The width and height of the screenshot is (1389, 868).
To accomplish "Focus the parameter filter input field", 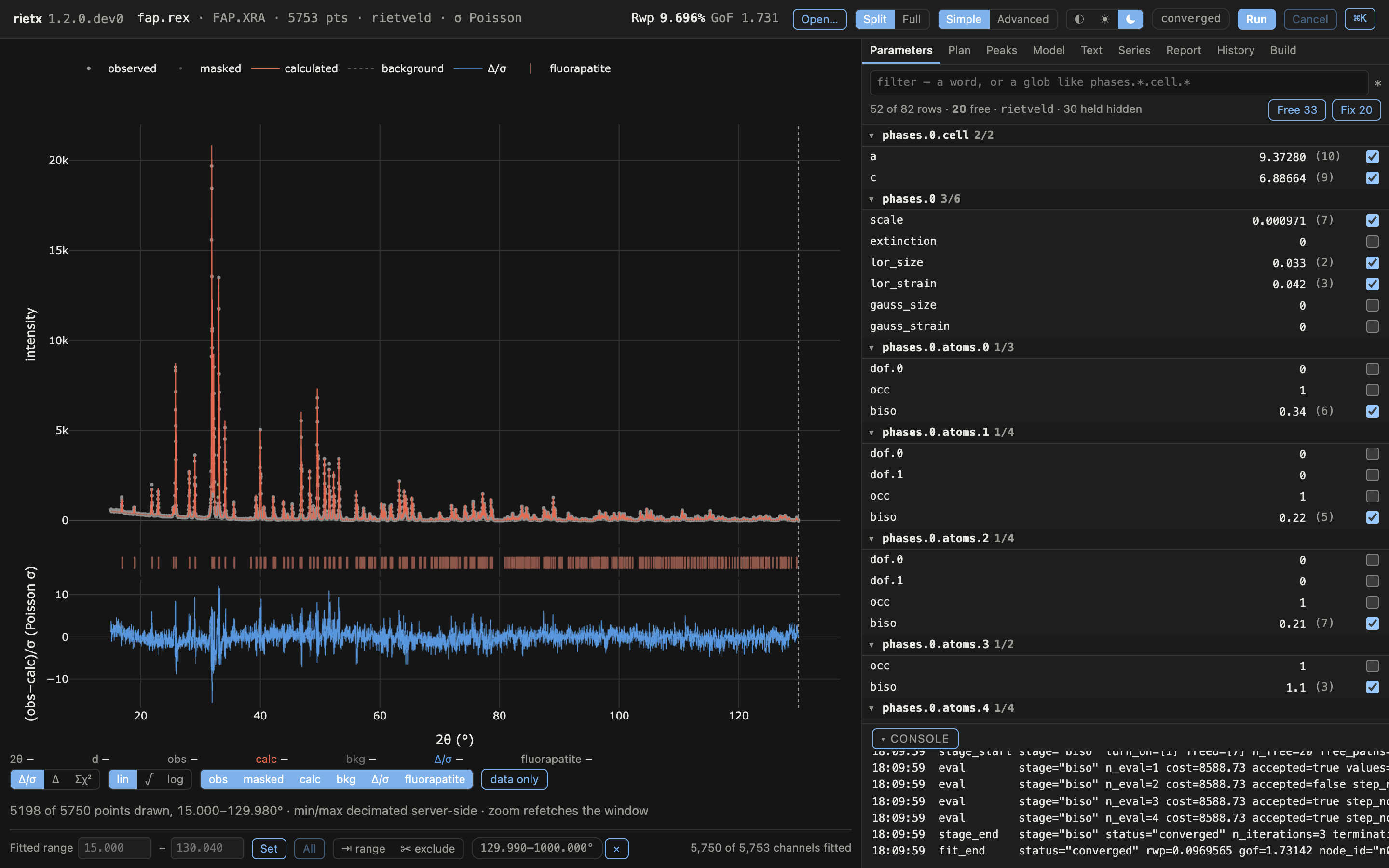I will tap(1118, 82).
